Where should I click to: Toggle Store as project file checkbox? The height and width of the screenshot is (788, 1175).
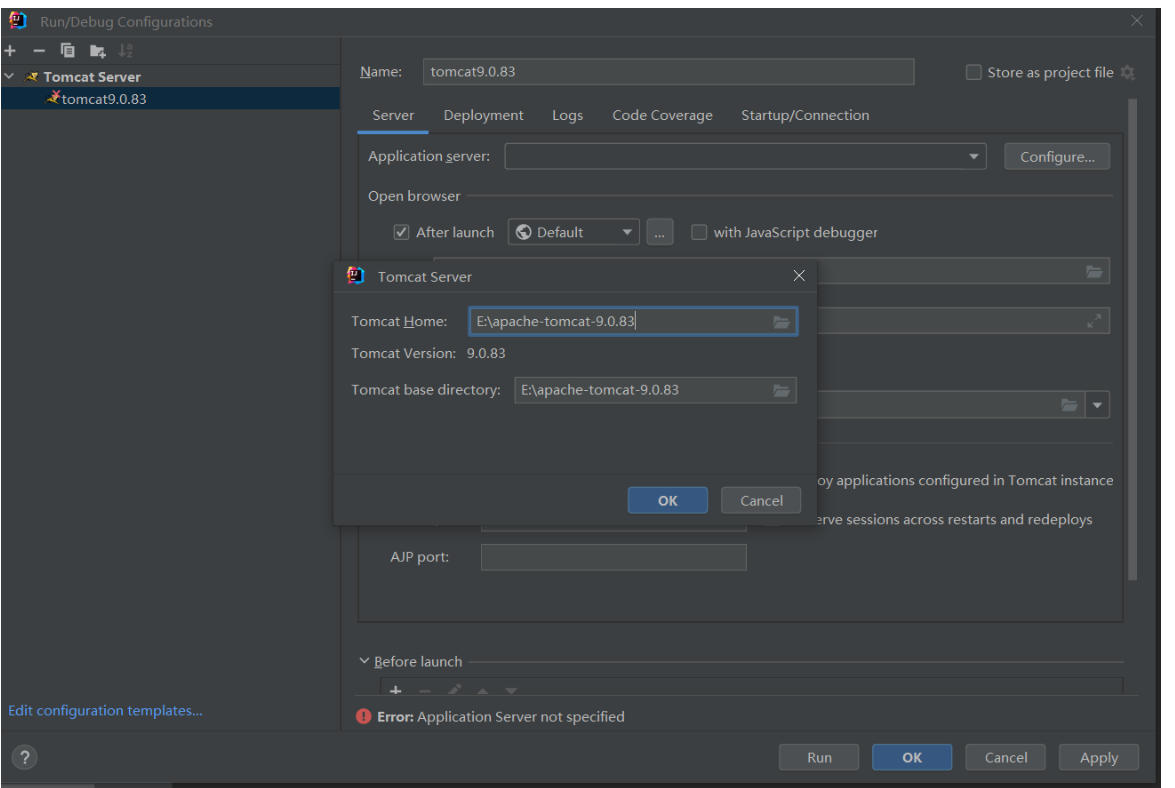973,73
